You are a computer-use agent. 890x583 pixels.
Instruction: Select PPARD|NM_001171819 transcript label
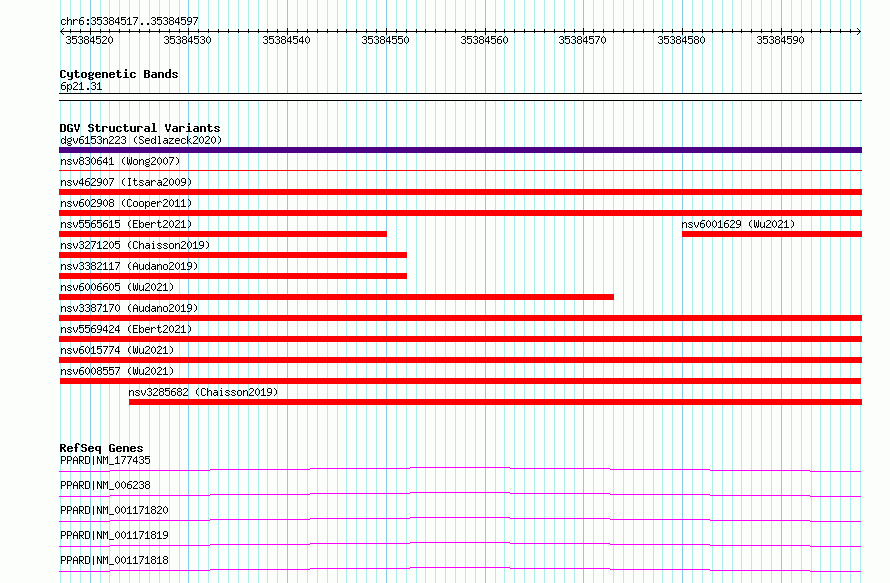pos(114,535)
